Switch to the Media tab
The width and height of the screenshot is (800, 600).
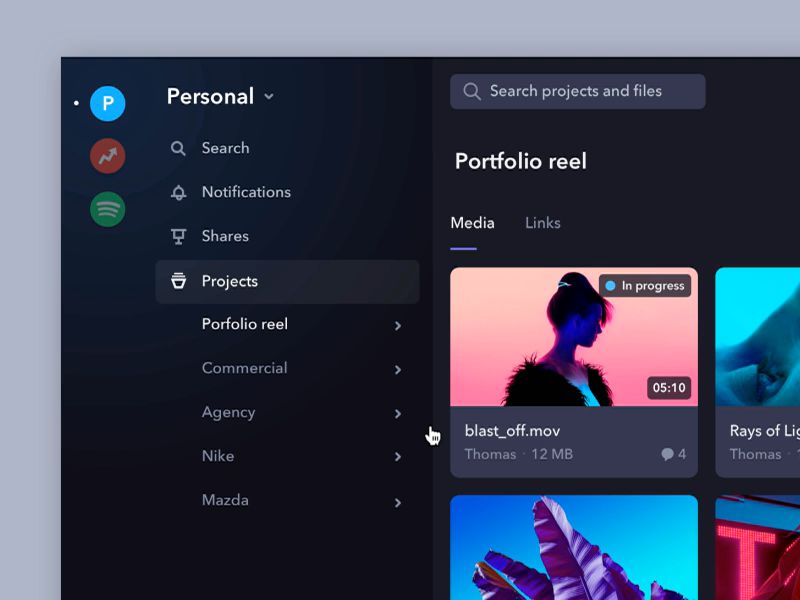click(472, 223)
